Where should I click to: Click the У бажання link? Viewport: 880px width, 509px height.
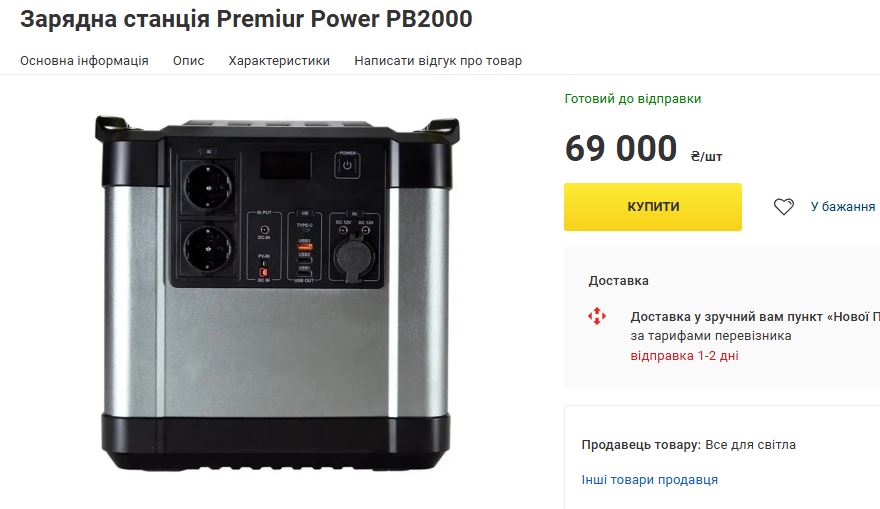coord(842,207)
